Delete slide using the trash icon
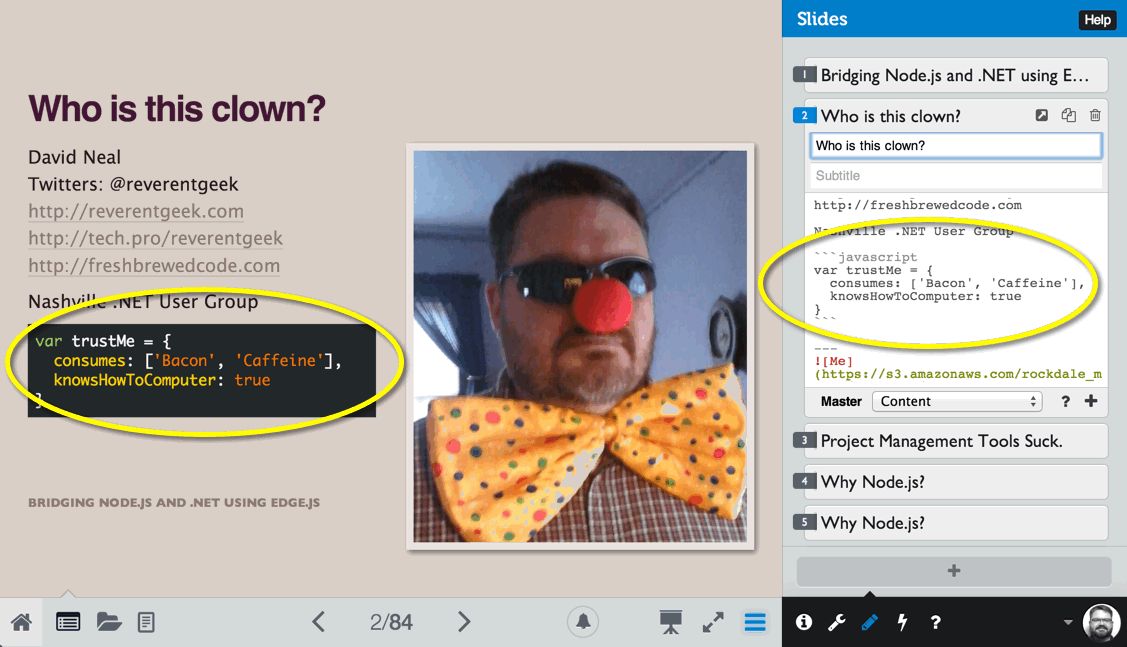Image resolution: width=1127 pixels, height=647 pixels. click(x=1095, y=116)
